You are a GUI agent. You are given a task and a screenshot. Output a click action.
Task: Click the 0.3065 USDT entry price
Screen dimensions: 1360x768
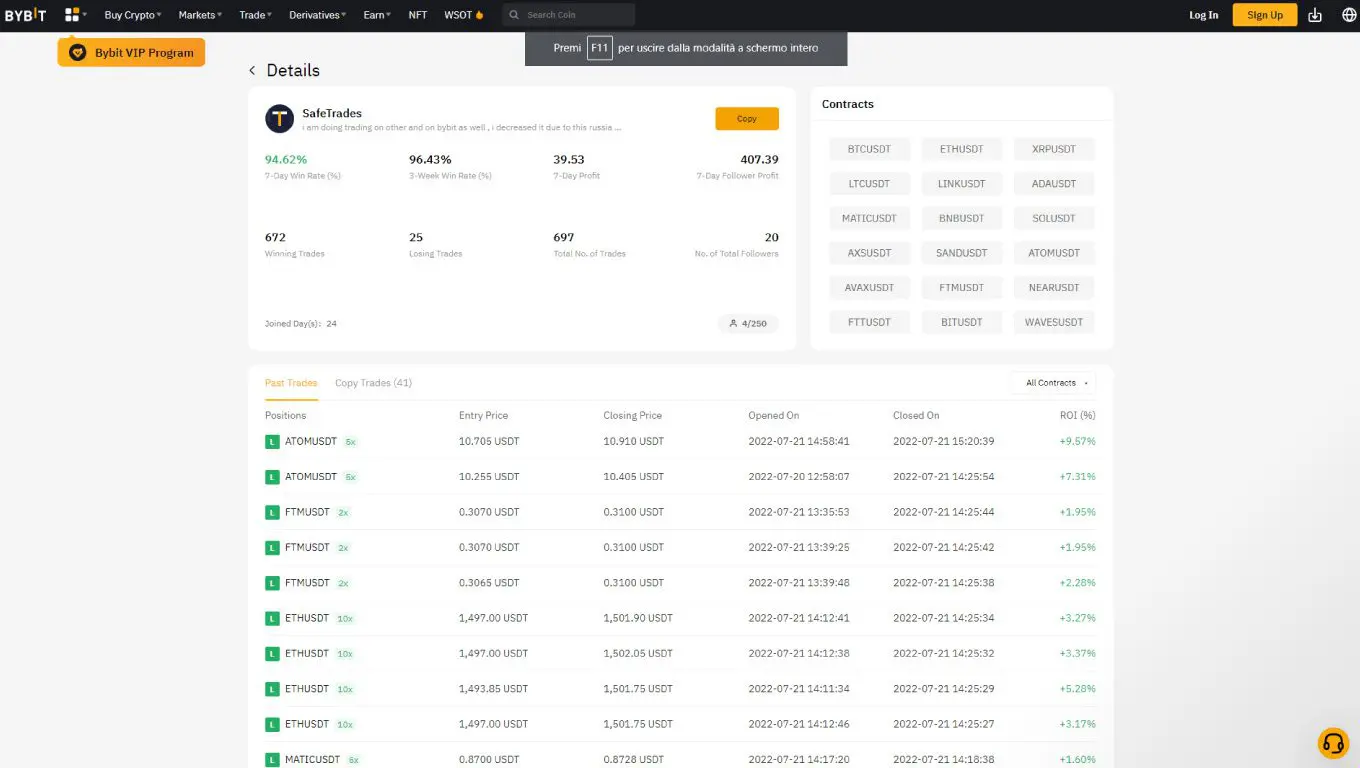tap(489, 583)
